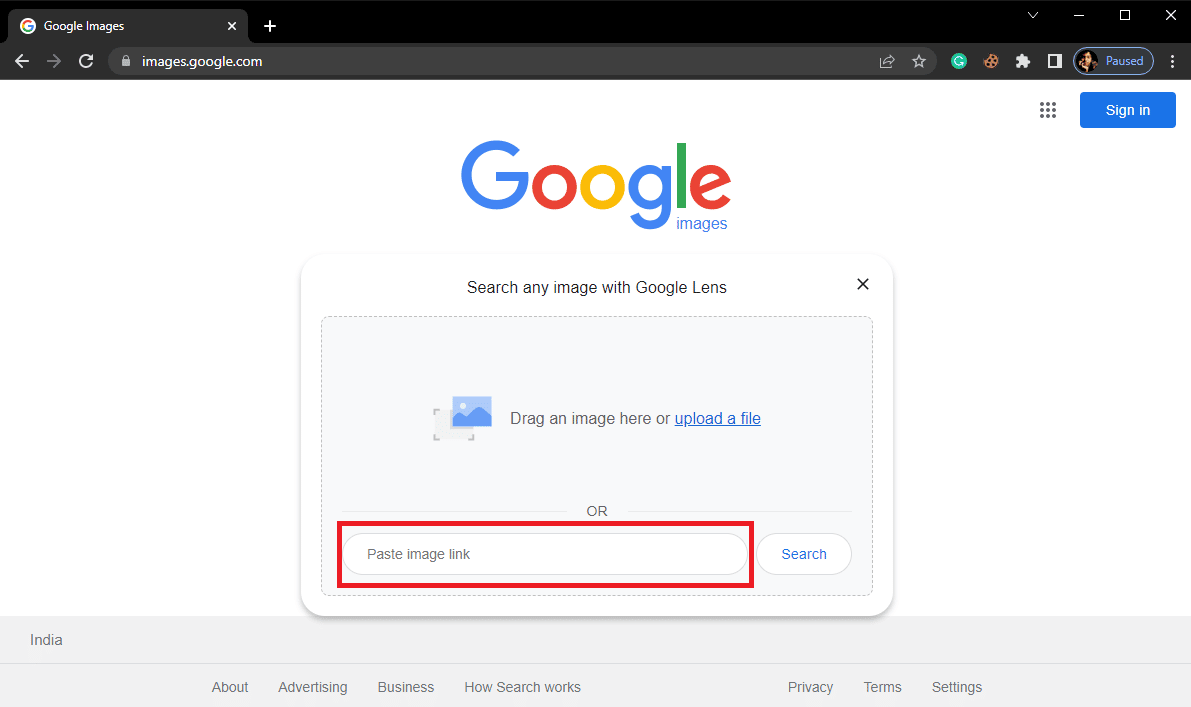
Task: Select the Google Images tab
Action: tap(128, 26)
